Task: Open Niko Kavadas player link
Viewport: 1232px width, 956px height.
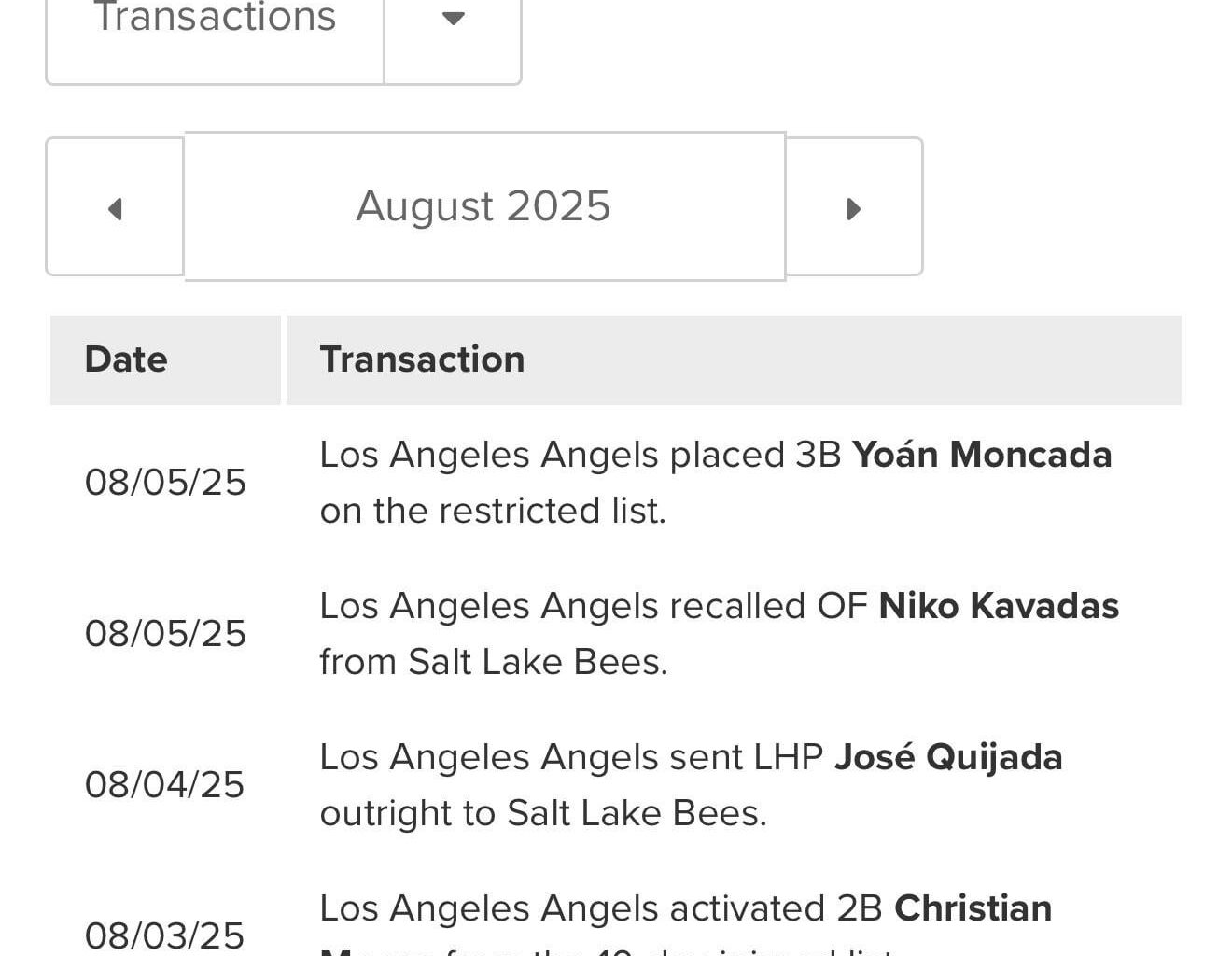Action: pos(999,606)
